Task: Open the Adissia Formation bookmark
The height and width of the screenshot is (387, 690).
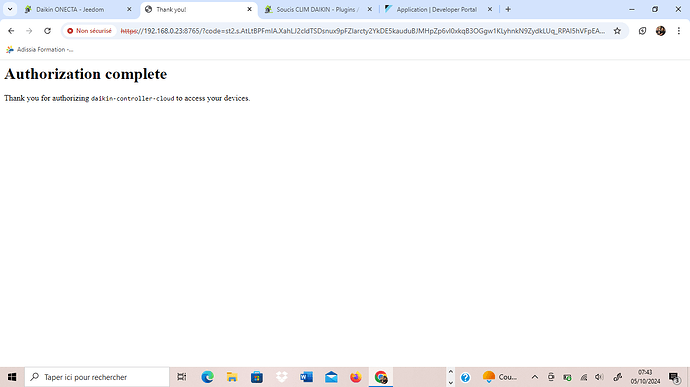Action: pos(40,49)
